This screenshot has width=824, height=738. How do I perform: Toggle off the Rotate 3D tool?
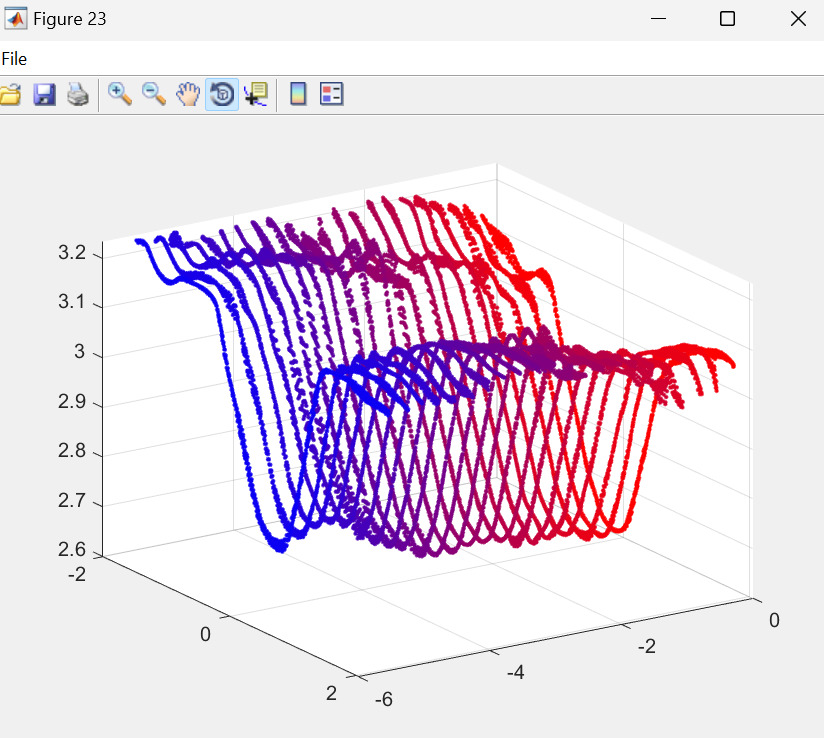[222, 95]
